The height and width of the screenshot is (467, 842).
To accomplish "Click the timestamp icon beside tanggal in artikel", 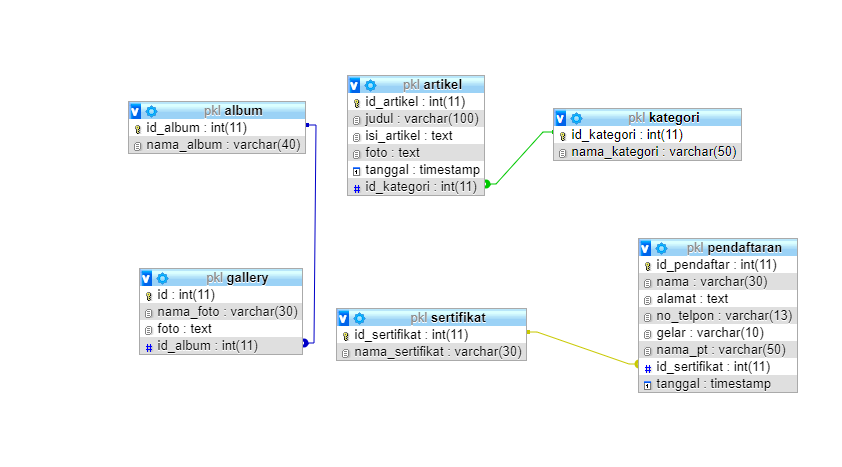I will pos(357,170).
